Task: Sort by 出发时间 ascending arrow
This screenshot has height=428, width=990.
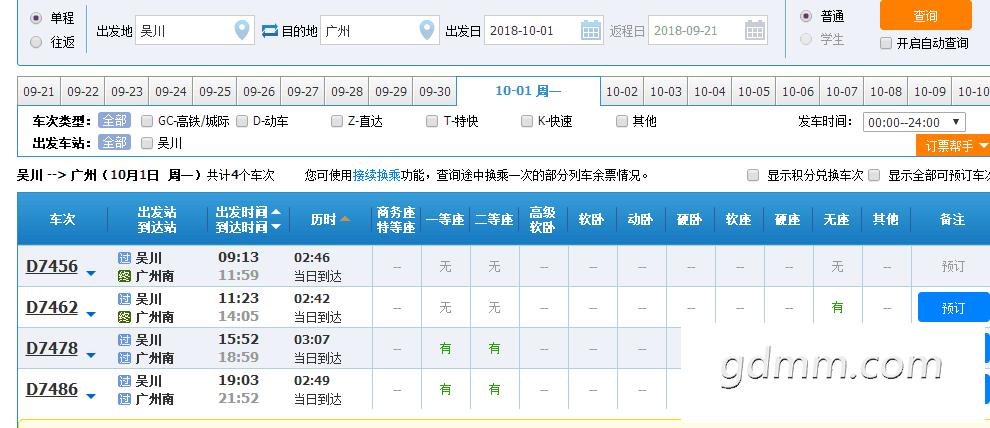Action: [x=276, y=212]
